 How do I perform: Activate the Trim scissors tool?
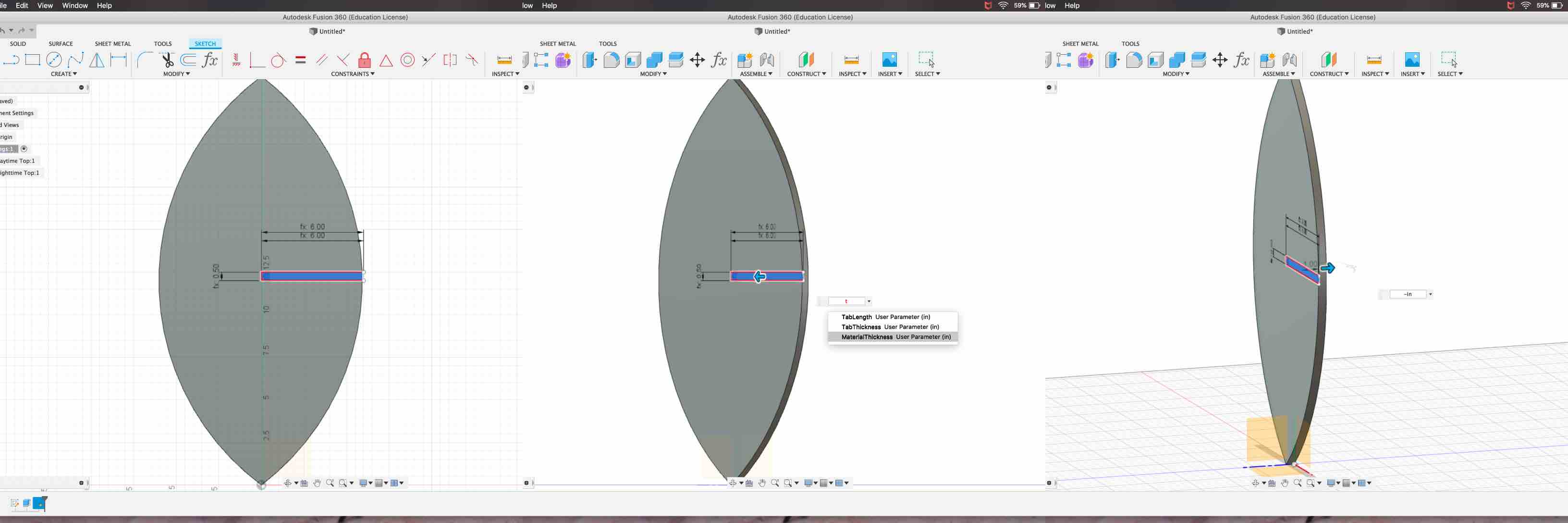(x=167, y=60)
